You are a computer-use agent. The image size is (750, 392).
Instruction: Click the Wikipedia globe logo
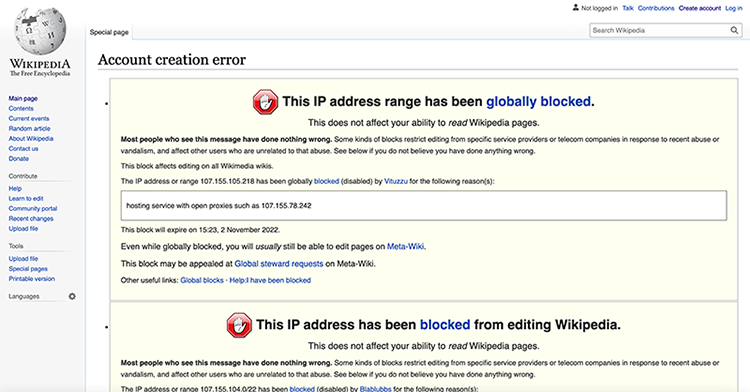[x=40, y=32]
